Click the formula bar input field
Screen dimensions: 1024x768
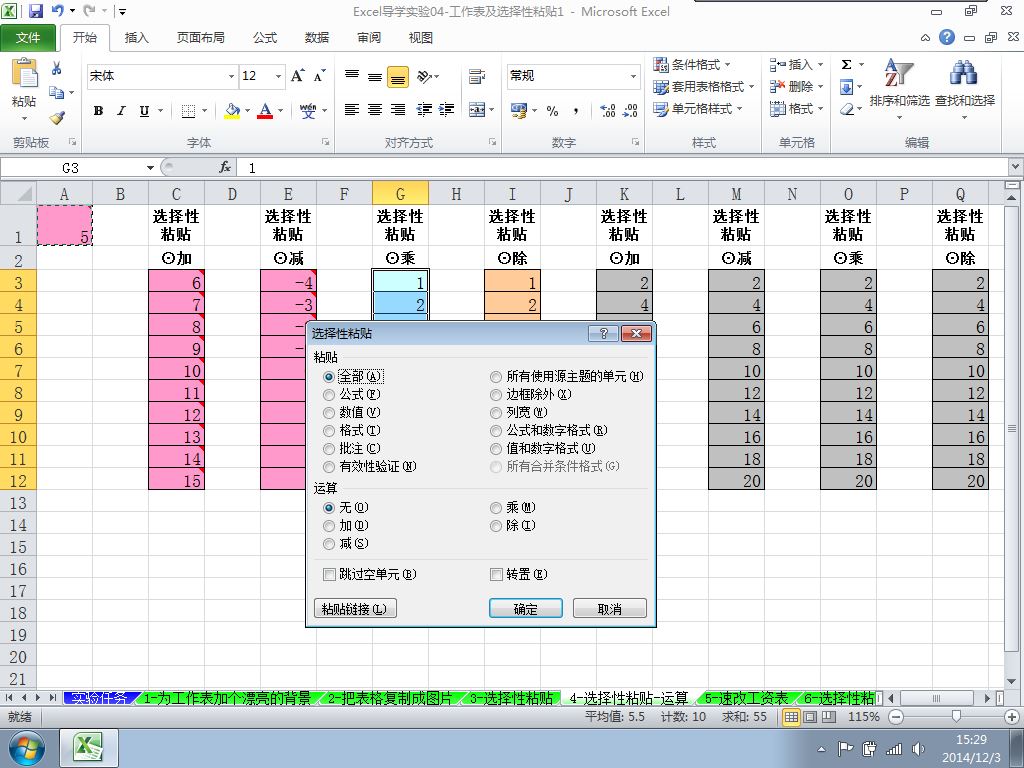(x=622, y=168)
